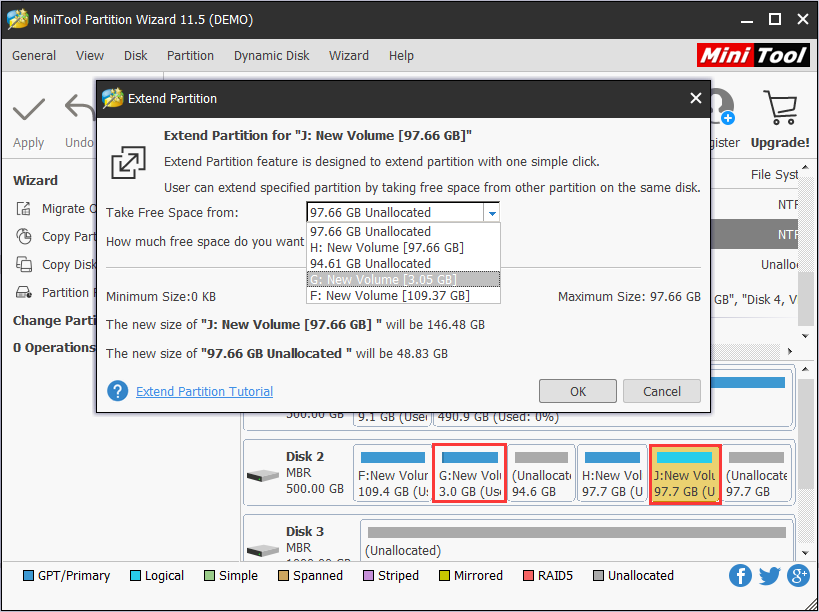819x612 pixels.
Task: Open the Google Plus share icon
Action: (x=798, y=575)
